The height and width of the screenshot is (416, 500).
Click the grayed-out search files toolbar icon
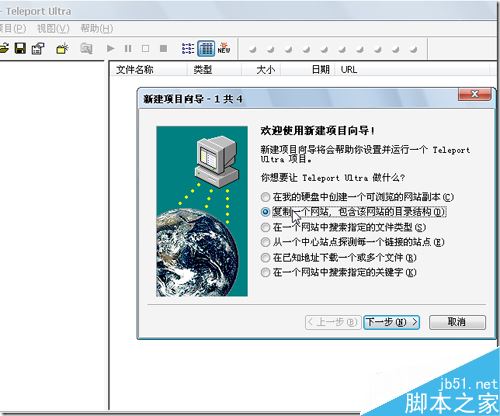(x=86, y=49)
